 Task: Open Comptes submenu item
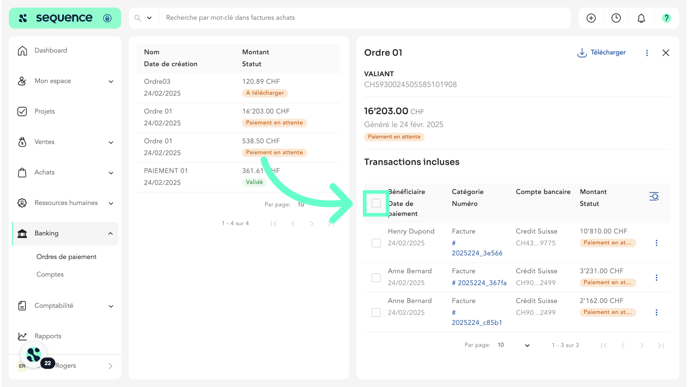coord(50,274)
